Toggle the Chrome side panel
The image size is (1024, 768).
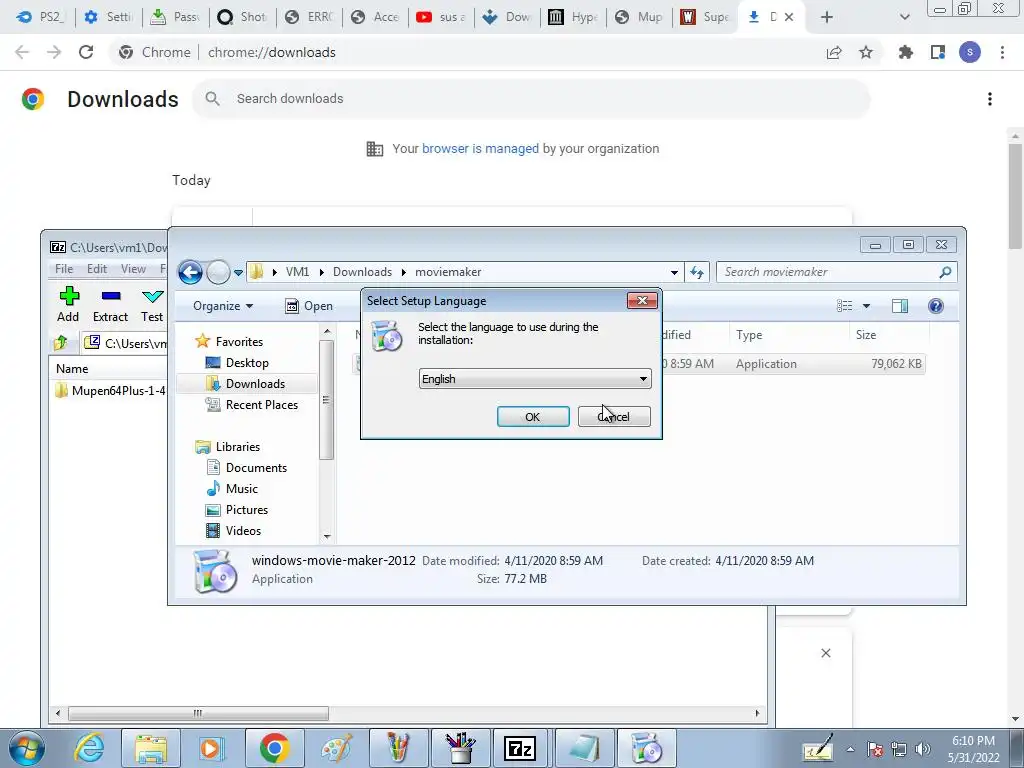(938, 52)
